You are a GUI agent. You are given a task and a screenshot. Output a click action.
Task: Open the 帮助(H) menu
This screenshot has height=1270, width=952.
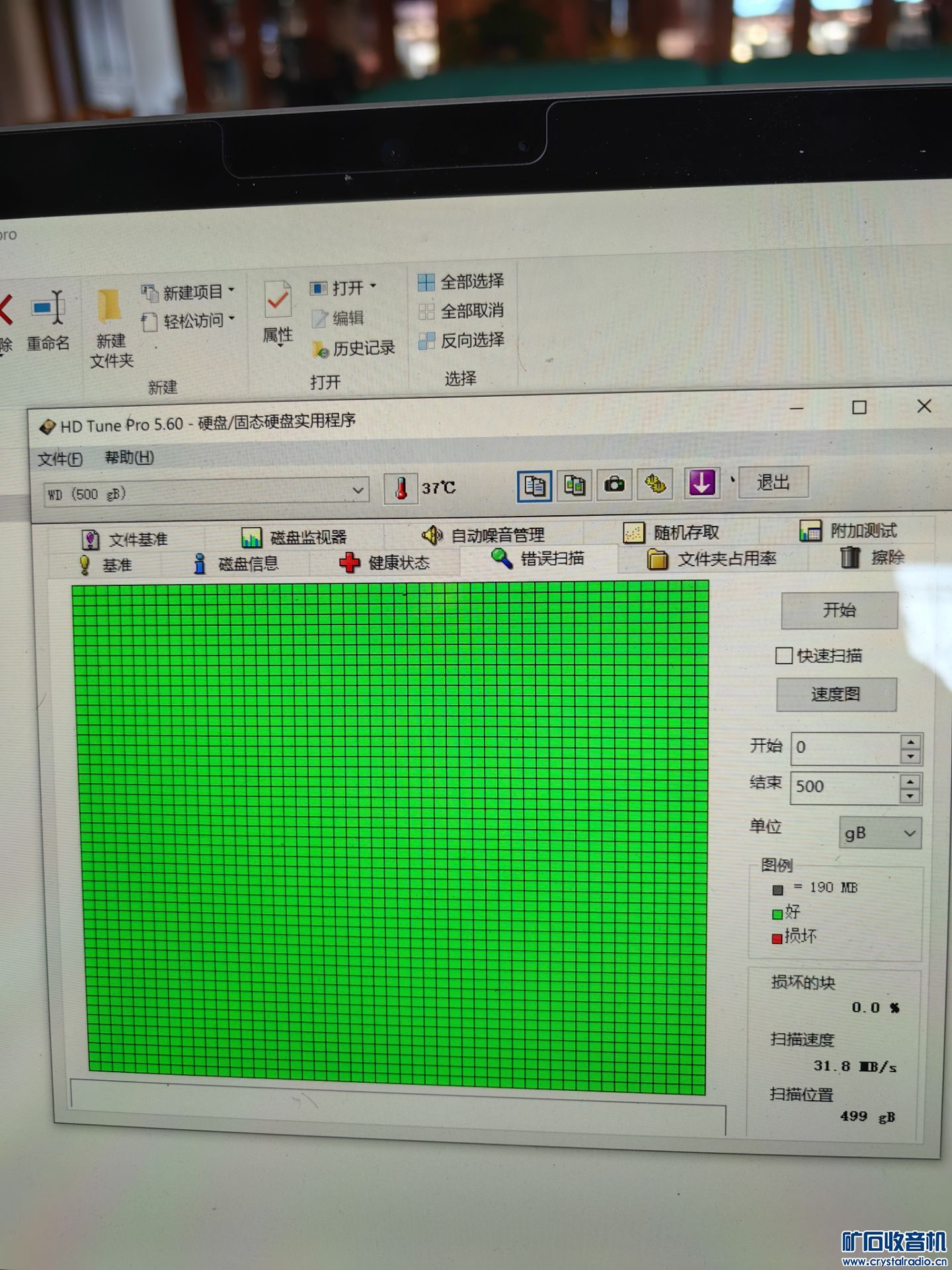pyautogui.click(x=130, y=457)
